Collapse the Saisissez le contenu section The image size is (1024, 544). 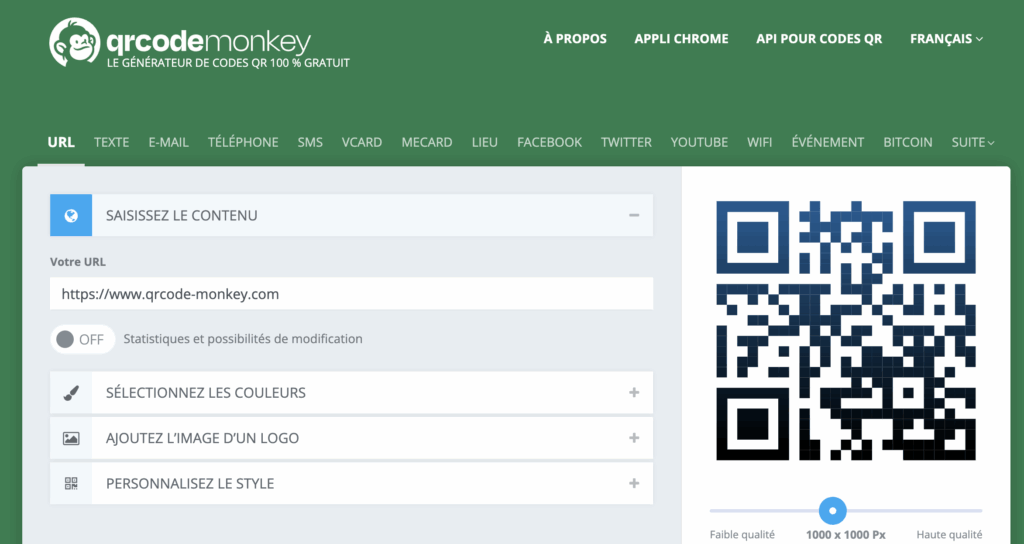633,216
